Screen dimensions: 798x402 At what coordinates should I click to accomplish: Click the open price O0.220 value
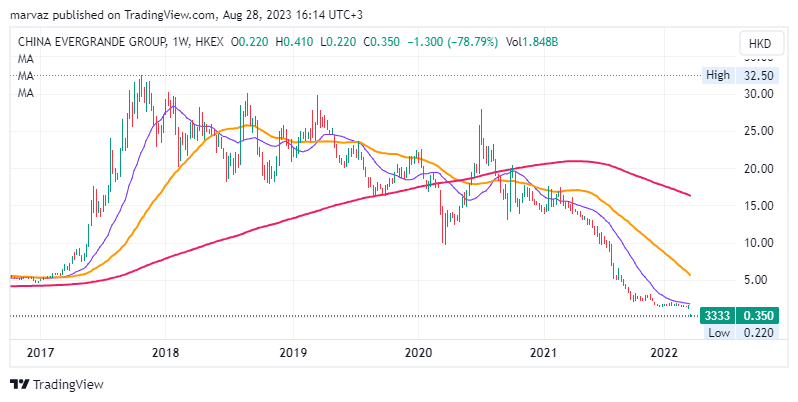click(249, 42)
